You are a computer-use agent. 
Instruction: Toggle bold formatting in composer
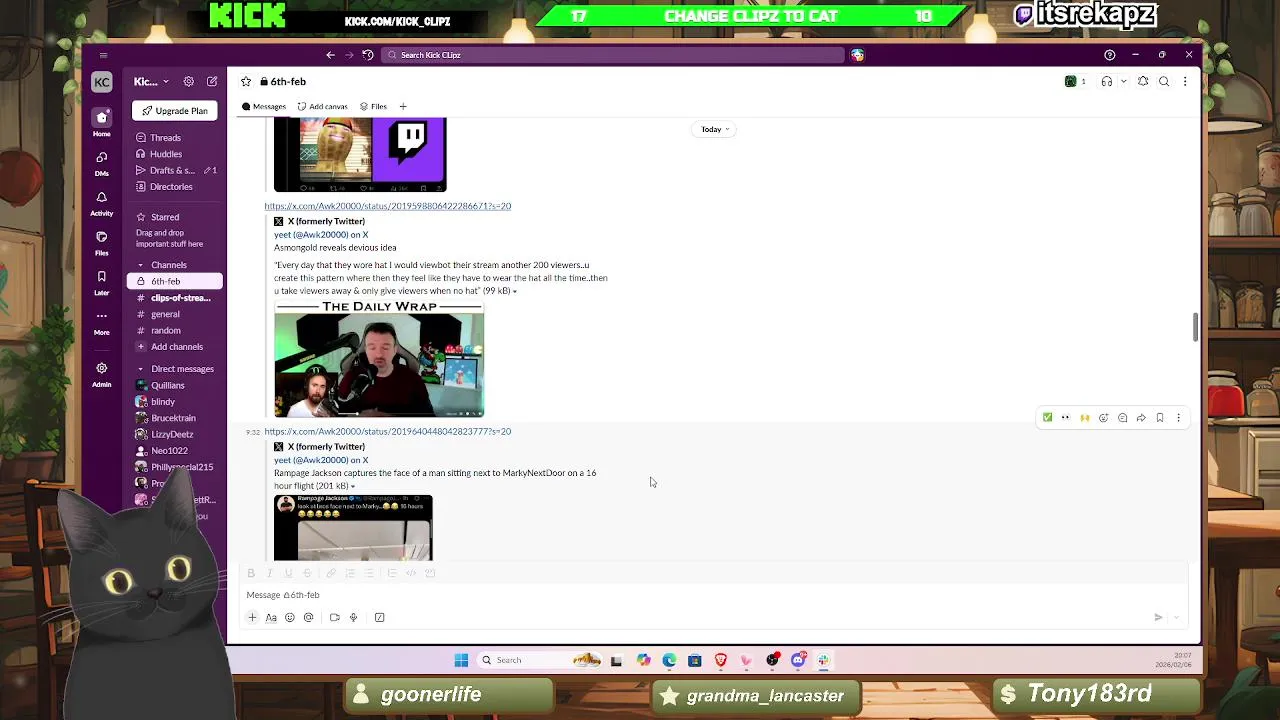(x=251, y=573)
